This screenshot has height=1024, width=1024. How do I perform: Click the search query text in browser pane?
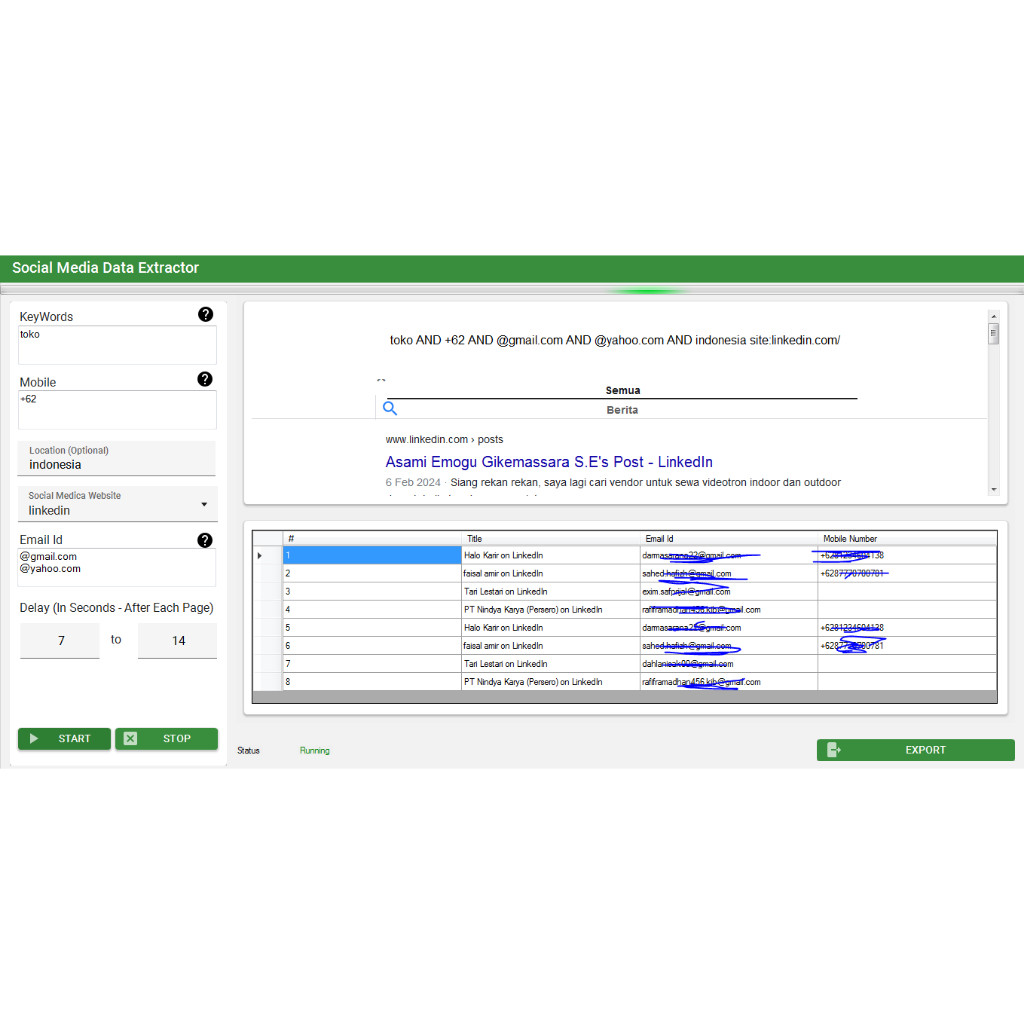click(615, 340)
